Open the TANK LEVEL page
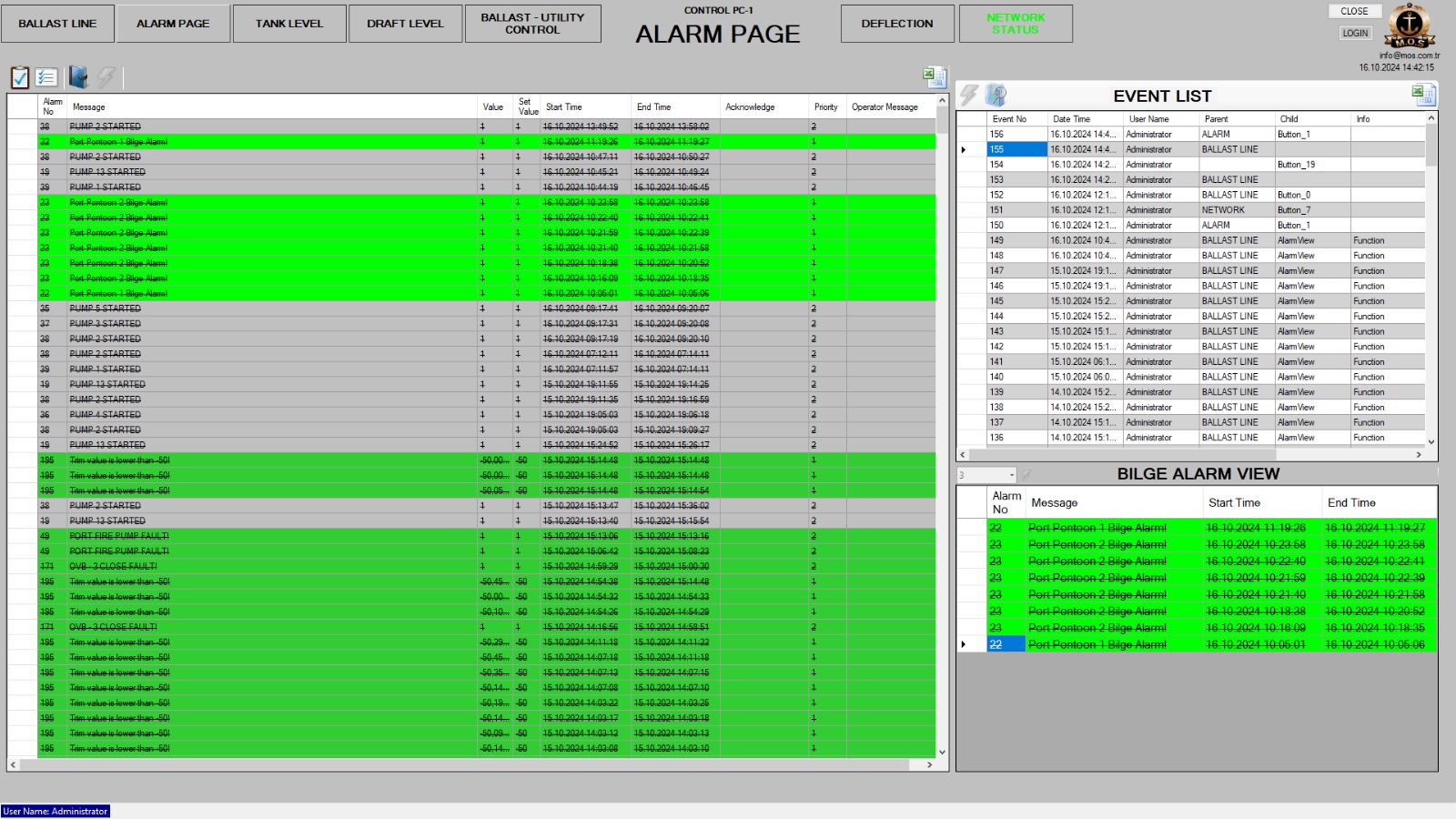1456x819 pixels. click(x=289, y=24)
